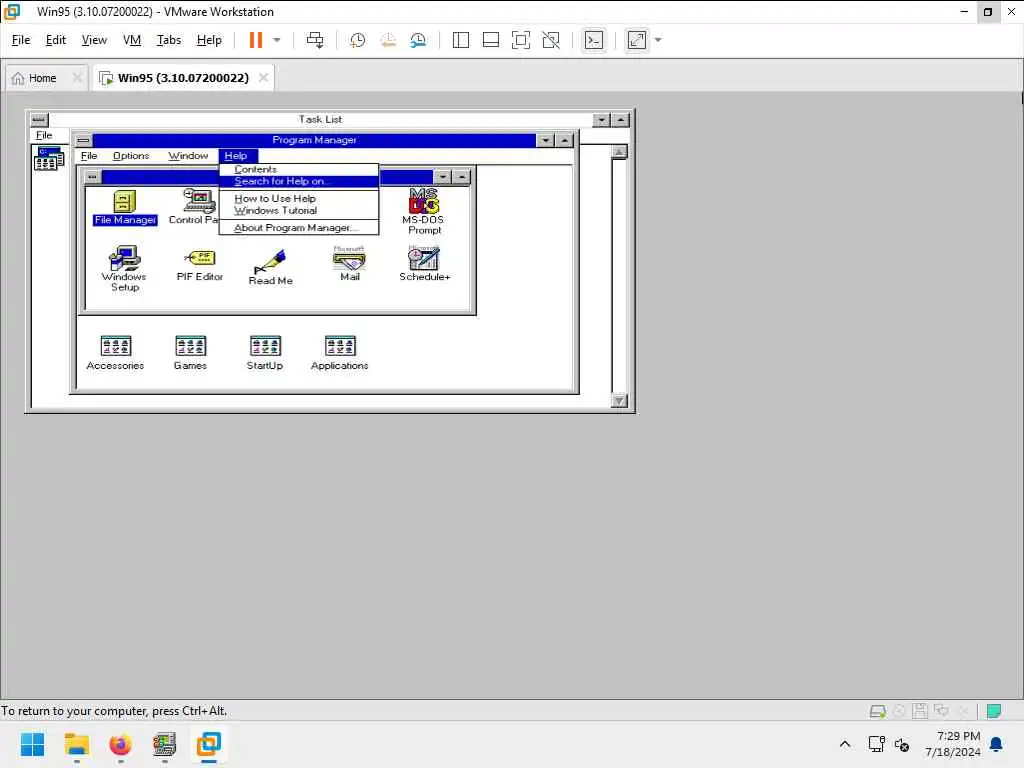Open the Read Me document icon

click(270, 267)
